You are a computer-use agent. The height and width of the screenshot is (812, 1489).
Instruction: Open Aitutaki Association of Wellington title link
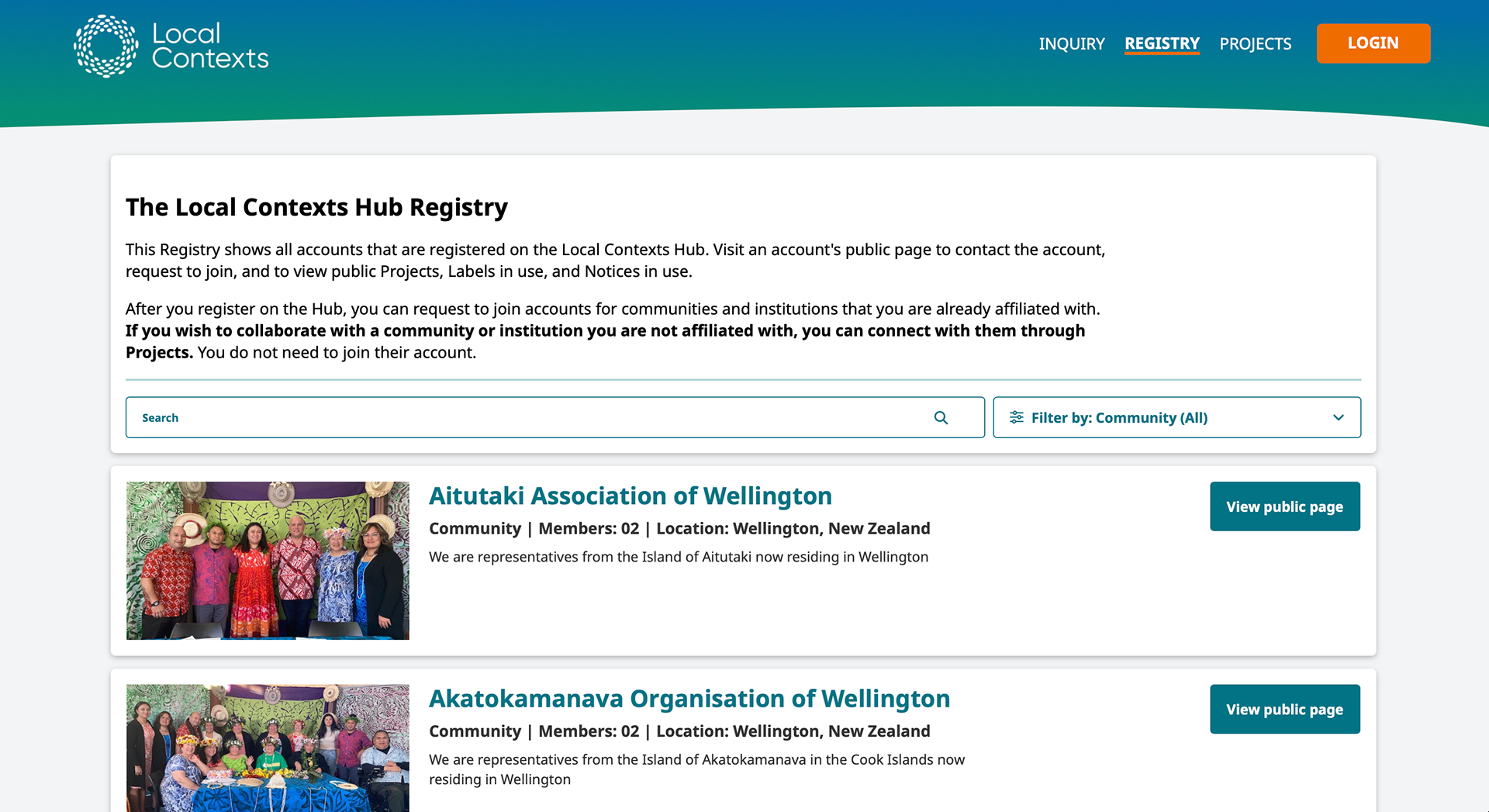coord(630,496)
